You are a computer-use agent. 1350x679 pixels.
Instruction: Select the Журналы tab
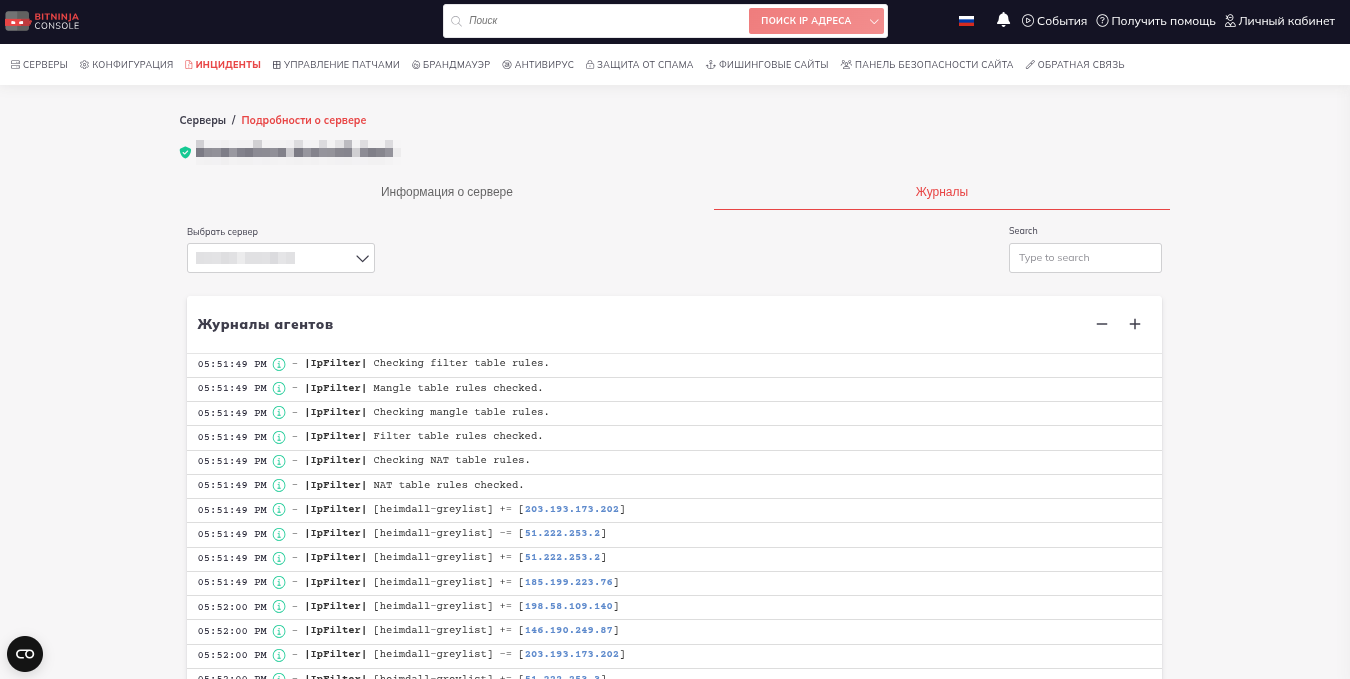pos(941,192)
